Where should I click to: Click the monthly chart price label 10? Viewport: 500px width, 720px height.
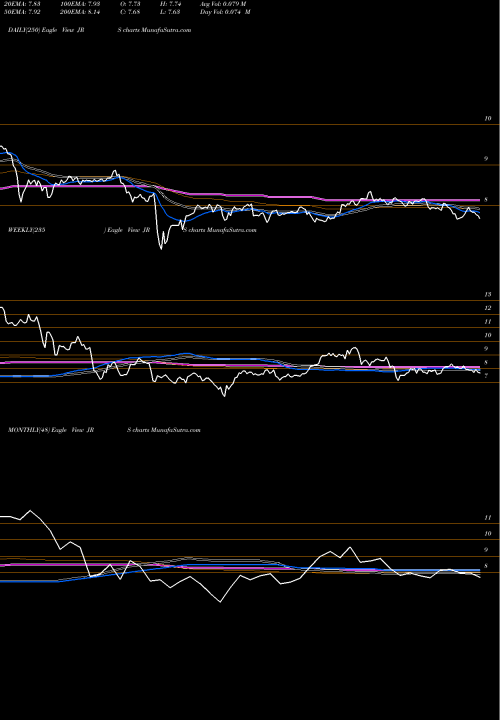coord(488,534)
